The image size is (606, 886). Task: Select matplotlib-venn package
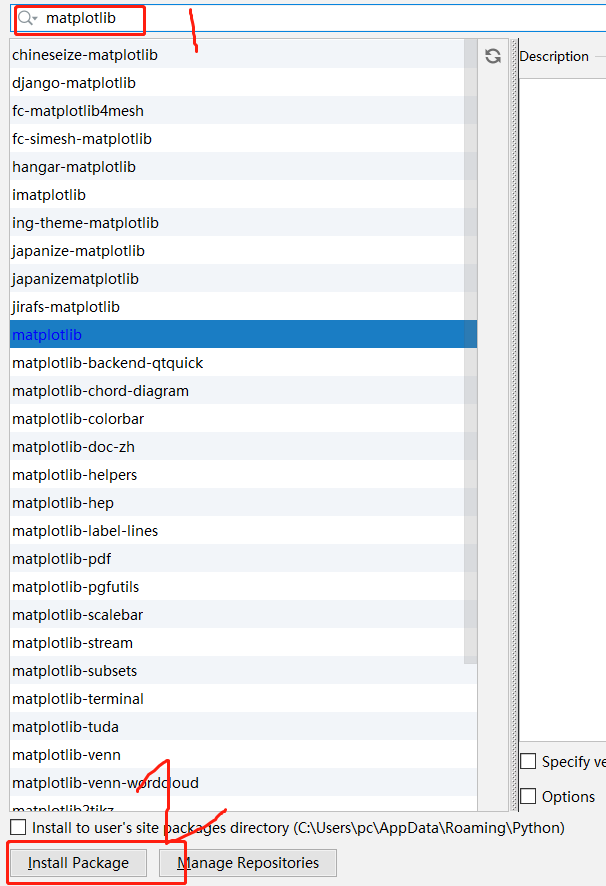pyautogui.click(x=243, y=755)
